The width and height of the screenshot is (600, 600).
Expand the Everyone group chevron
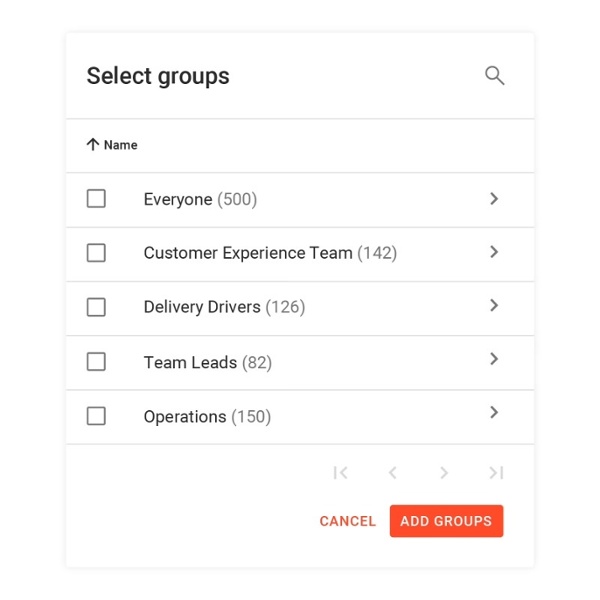[494, 199]
